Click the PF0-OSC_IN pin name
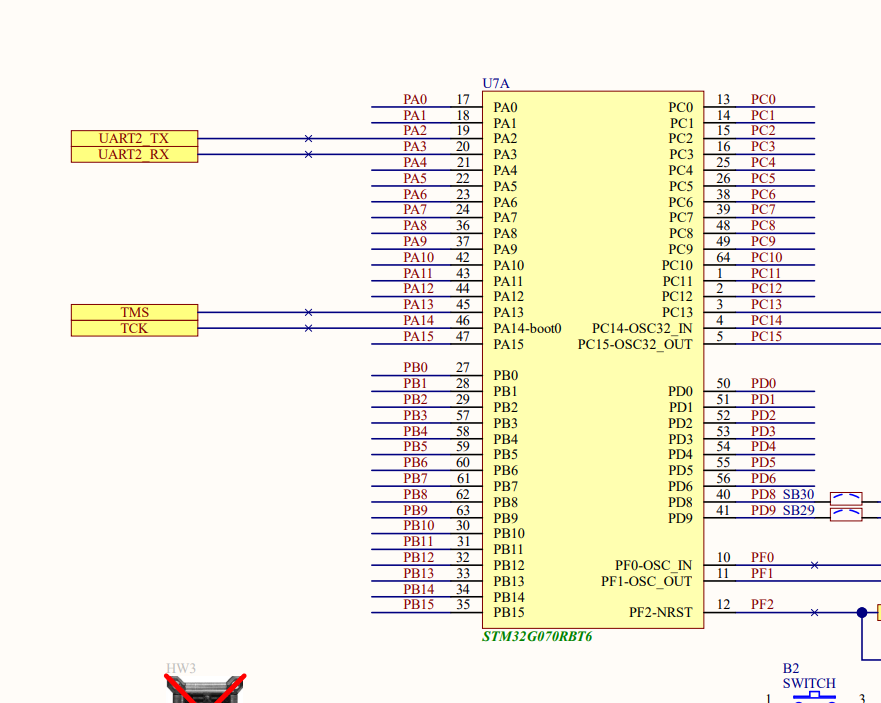Image resolution: width=881 pixels, height=703 pixels. [653, 565]
